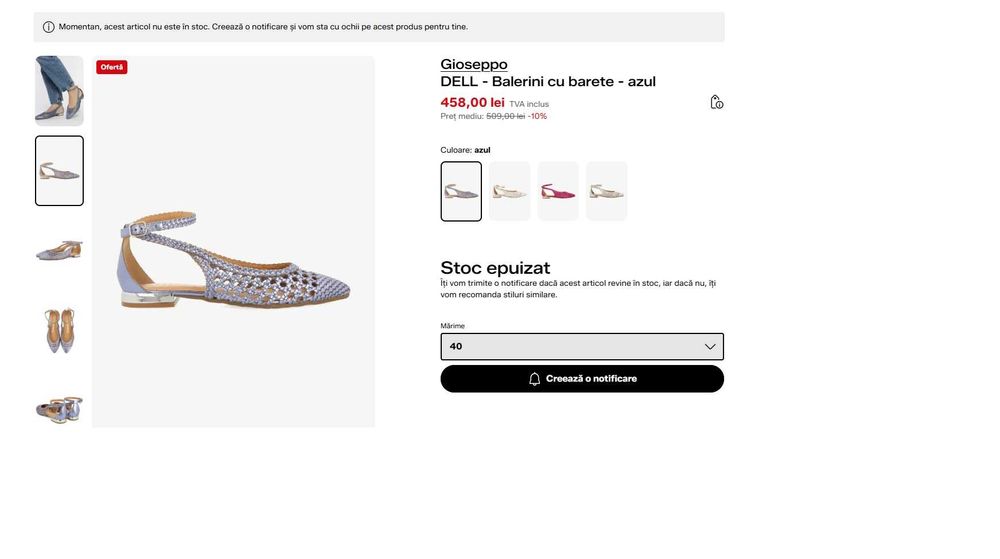The image size is (1000, 559).
Task: Select the highlighted side-view shoe thumbnail
Action: (x=59, y=171)
